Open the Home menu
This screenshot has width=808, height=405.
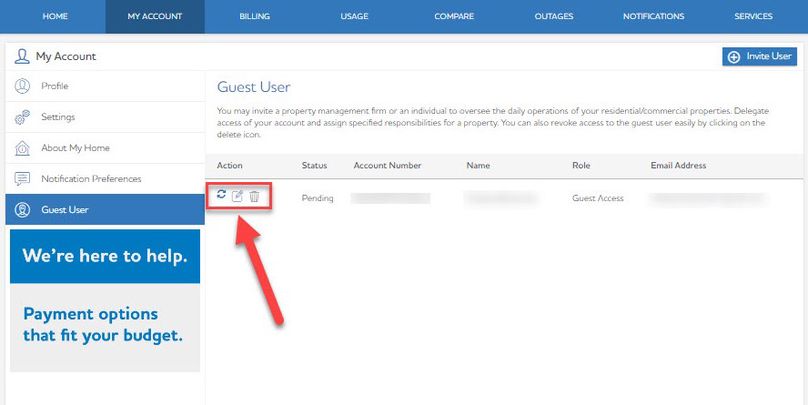[x=55, y=17]
